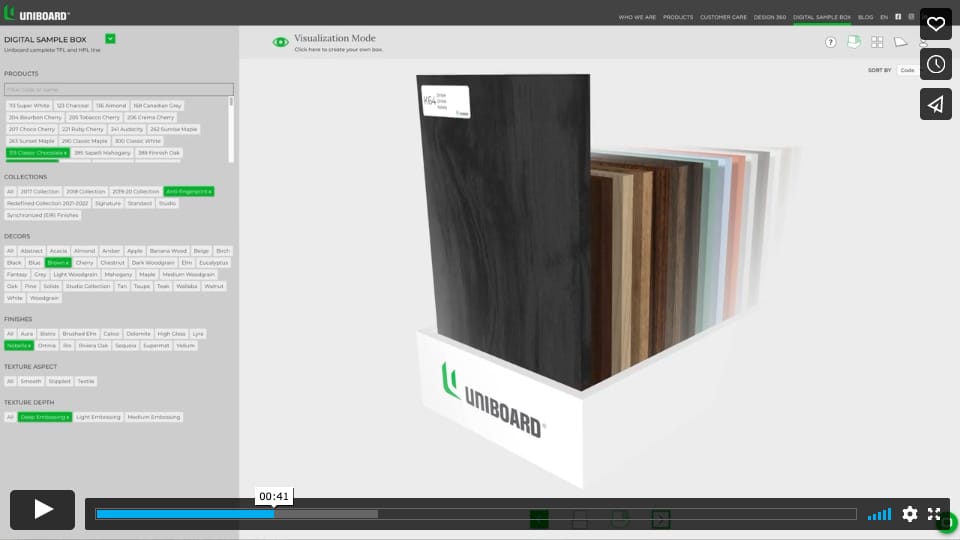This screenshot has height=540, width=960.
Task: Switch to the single panel view icon
Action: (901, 42)
